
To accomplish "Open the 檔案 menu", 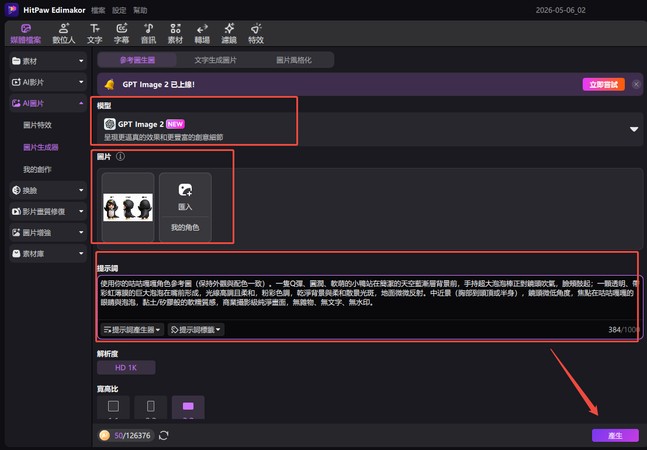I will tap(98, 10).
